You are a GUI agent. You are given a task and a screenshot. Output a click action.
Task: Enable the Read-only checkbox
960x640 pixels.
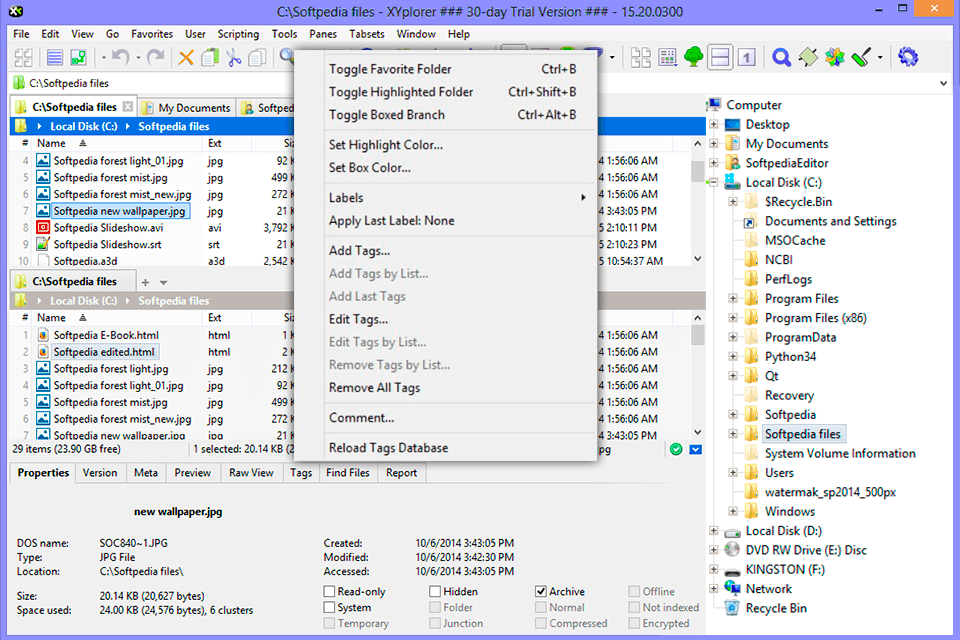[328, 591]
